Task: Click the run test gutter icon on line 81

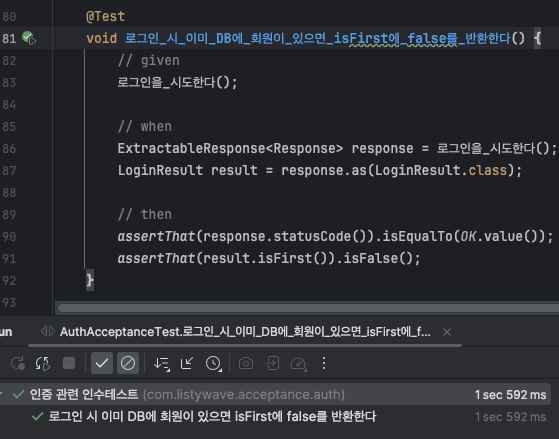Action: click(x=29, y=38)
